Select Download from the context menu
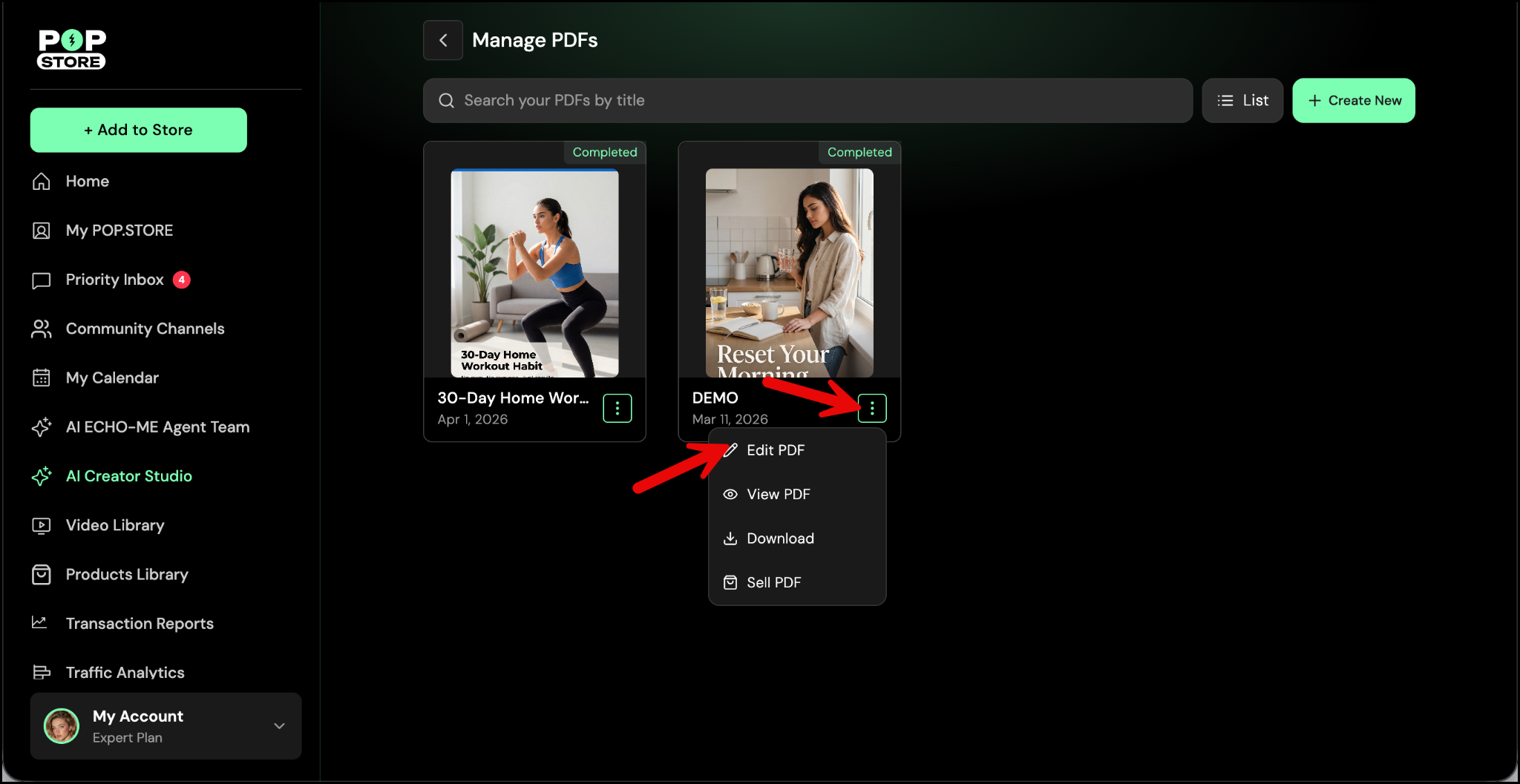1520x784 pixels. click(x=779, y=538)
